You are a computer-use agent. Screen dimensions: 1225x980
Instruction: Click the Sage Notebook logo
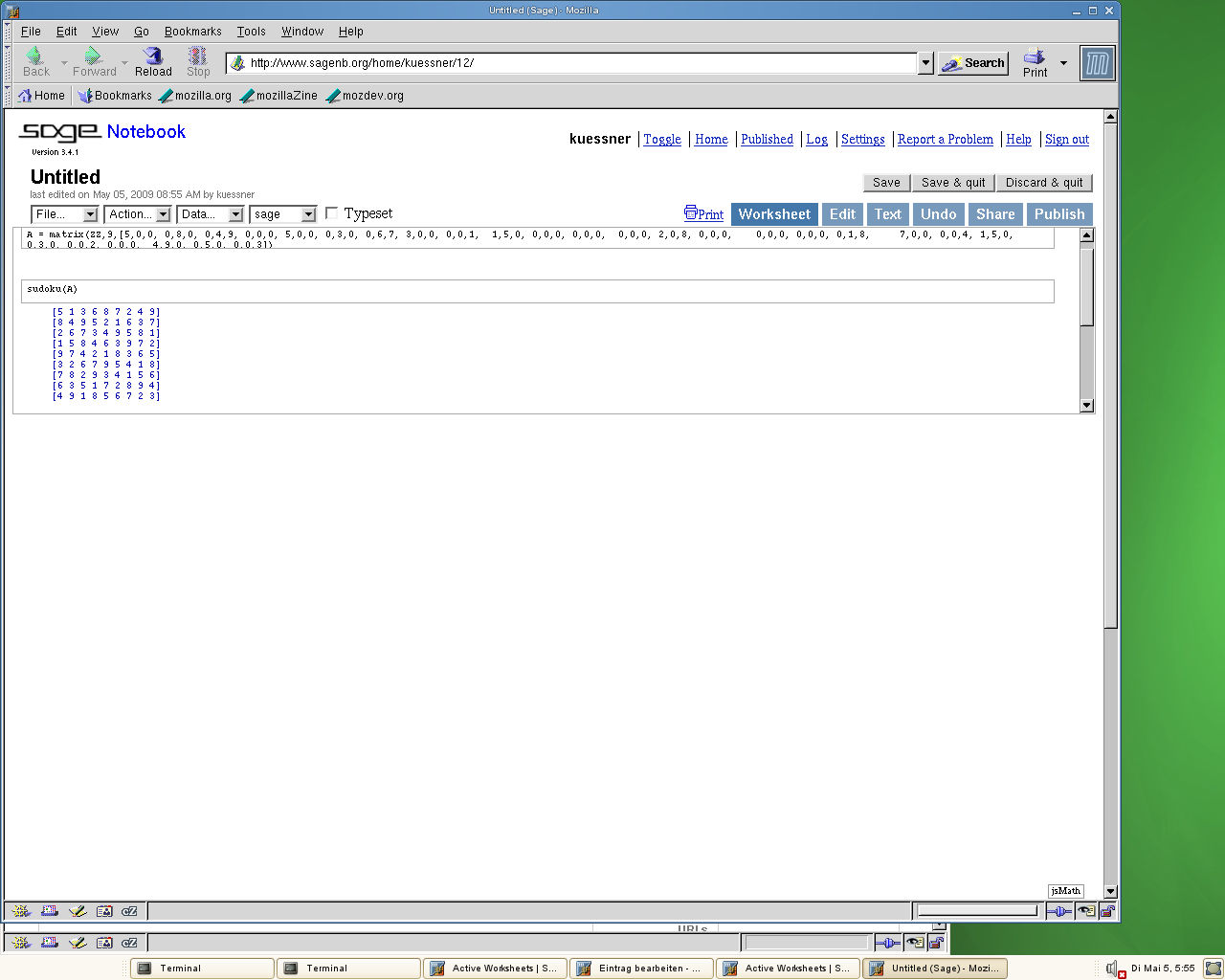59,132
